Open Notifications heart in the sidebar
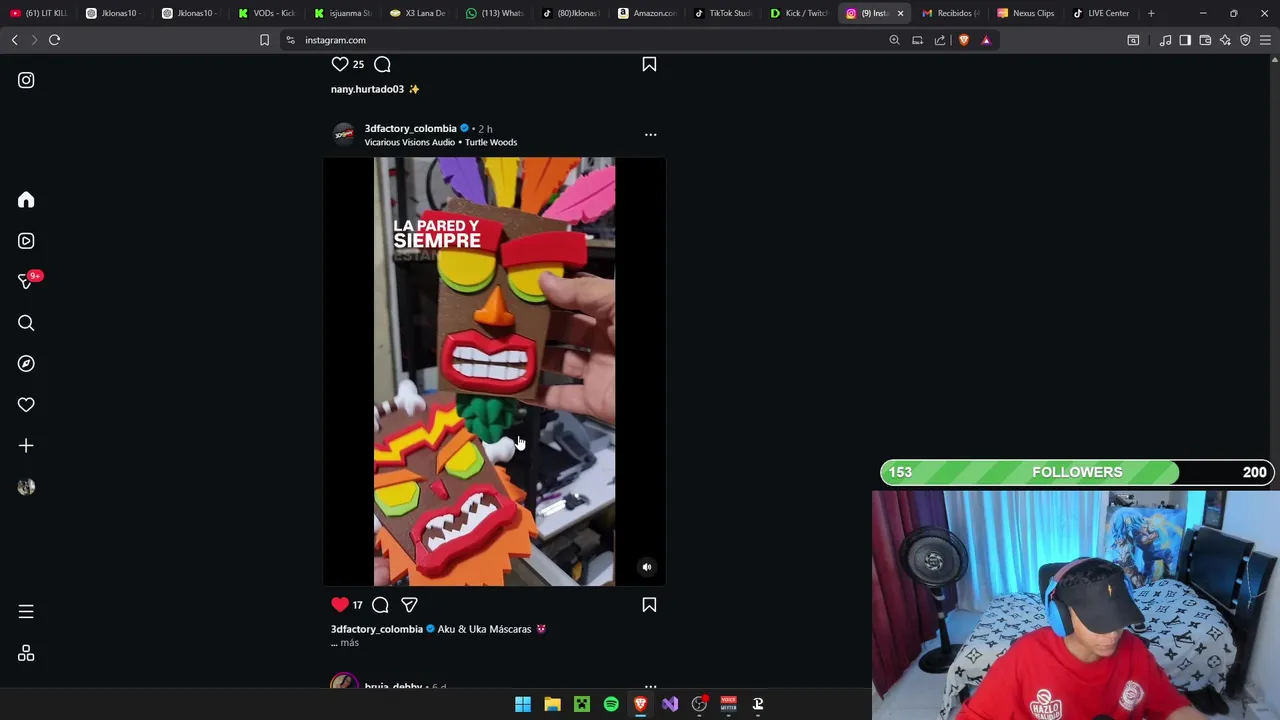The image size is (1280, 720). tap(26, 405)
